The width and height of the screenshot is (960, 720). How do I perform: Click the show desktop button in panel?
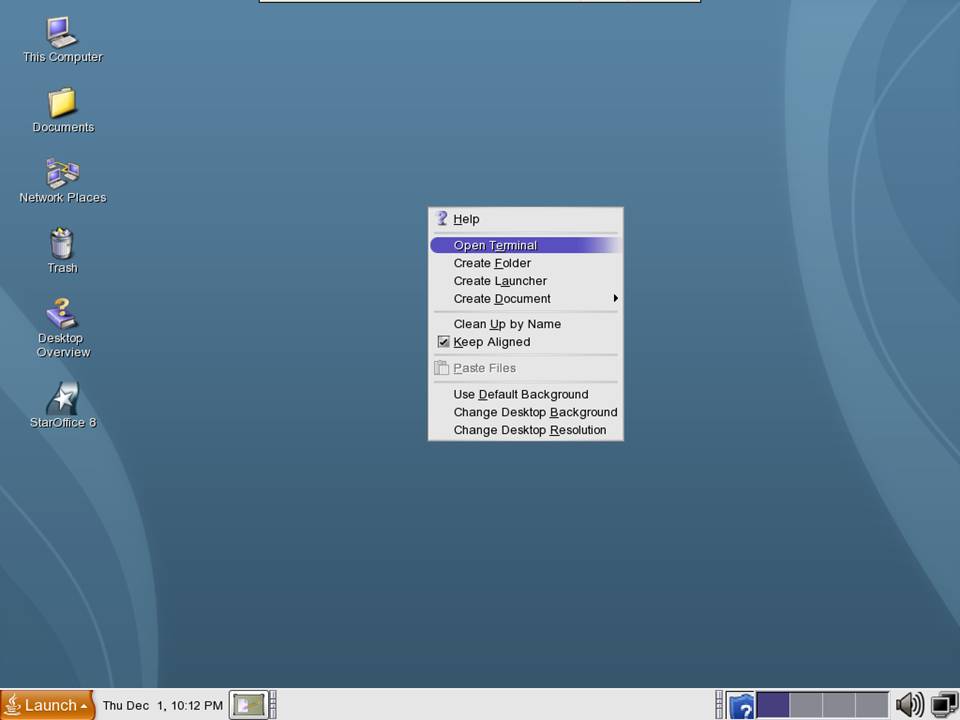coord(248,705)
